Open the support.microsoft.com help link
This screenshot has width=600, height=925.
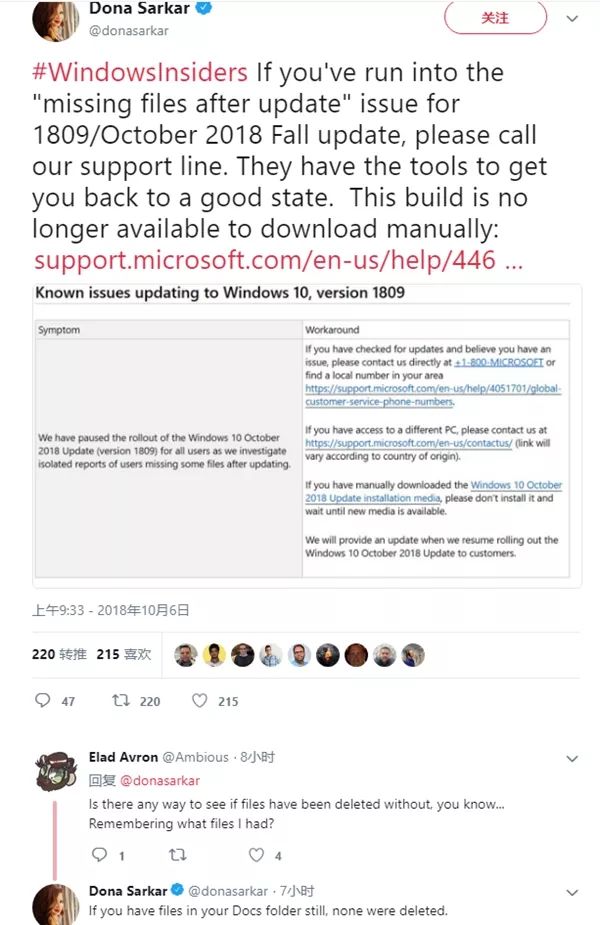coord(260,259)
